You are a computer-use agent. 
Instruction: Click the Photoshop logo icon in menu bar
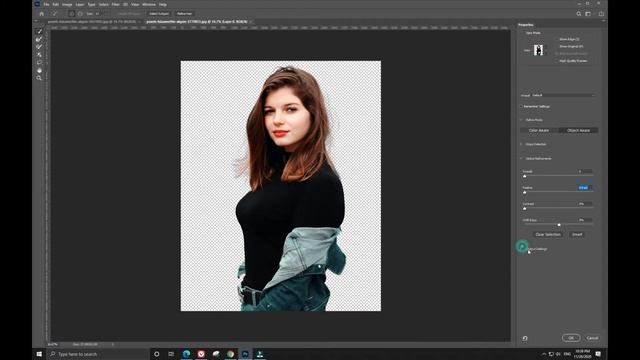[37, 4]
